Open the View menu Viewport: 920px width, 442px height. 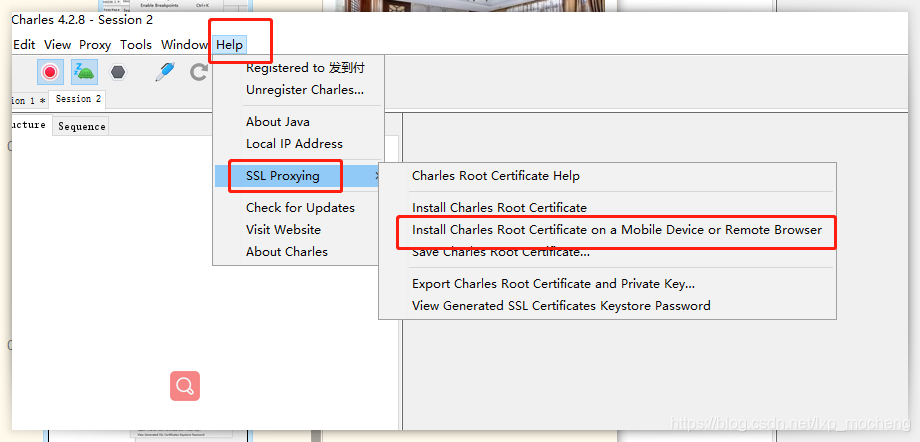point(58,45)
